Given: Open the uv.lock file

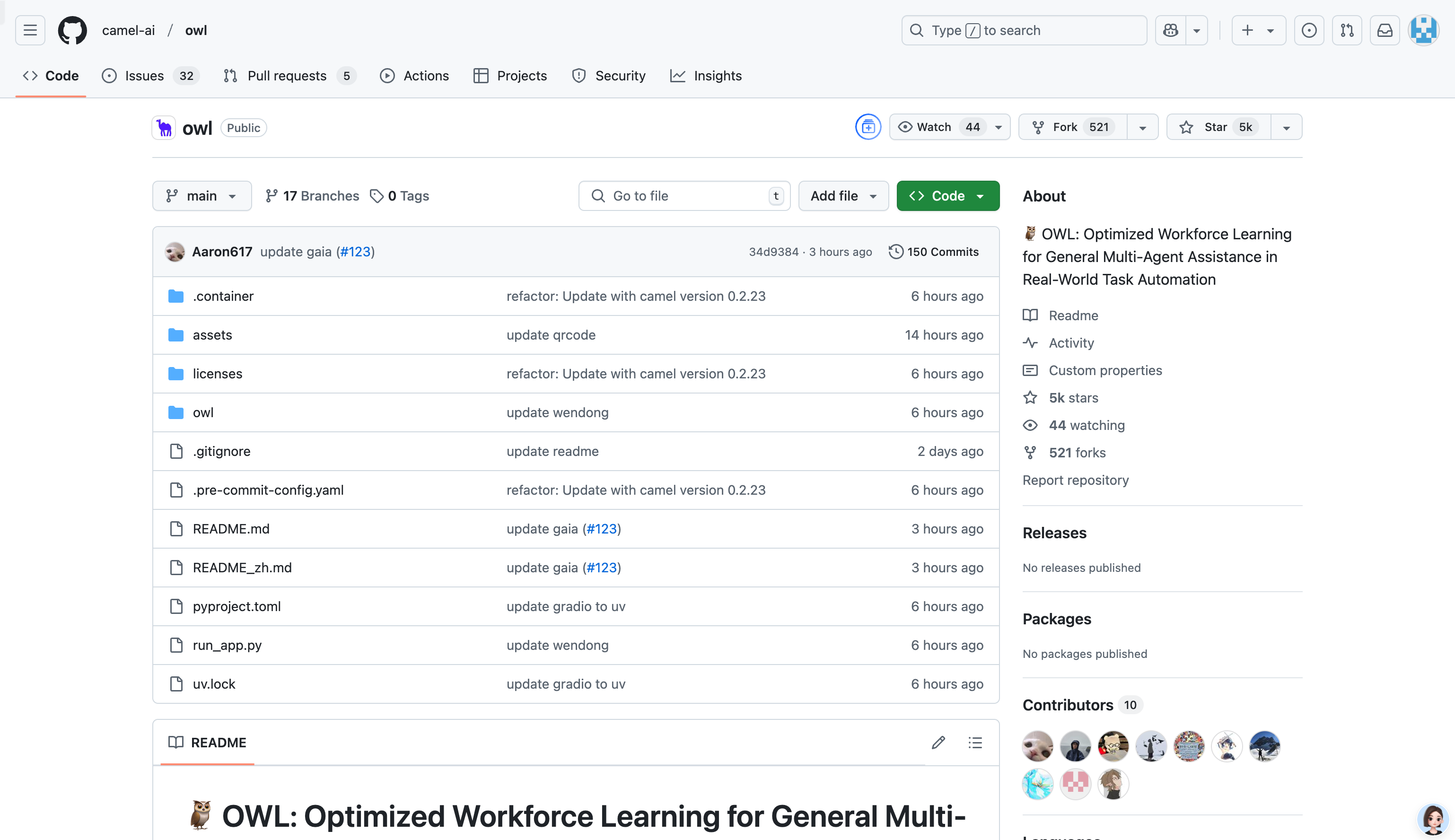Looking at the screenshot, I should click(214, 683).
